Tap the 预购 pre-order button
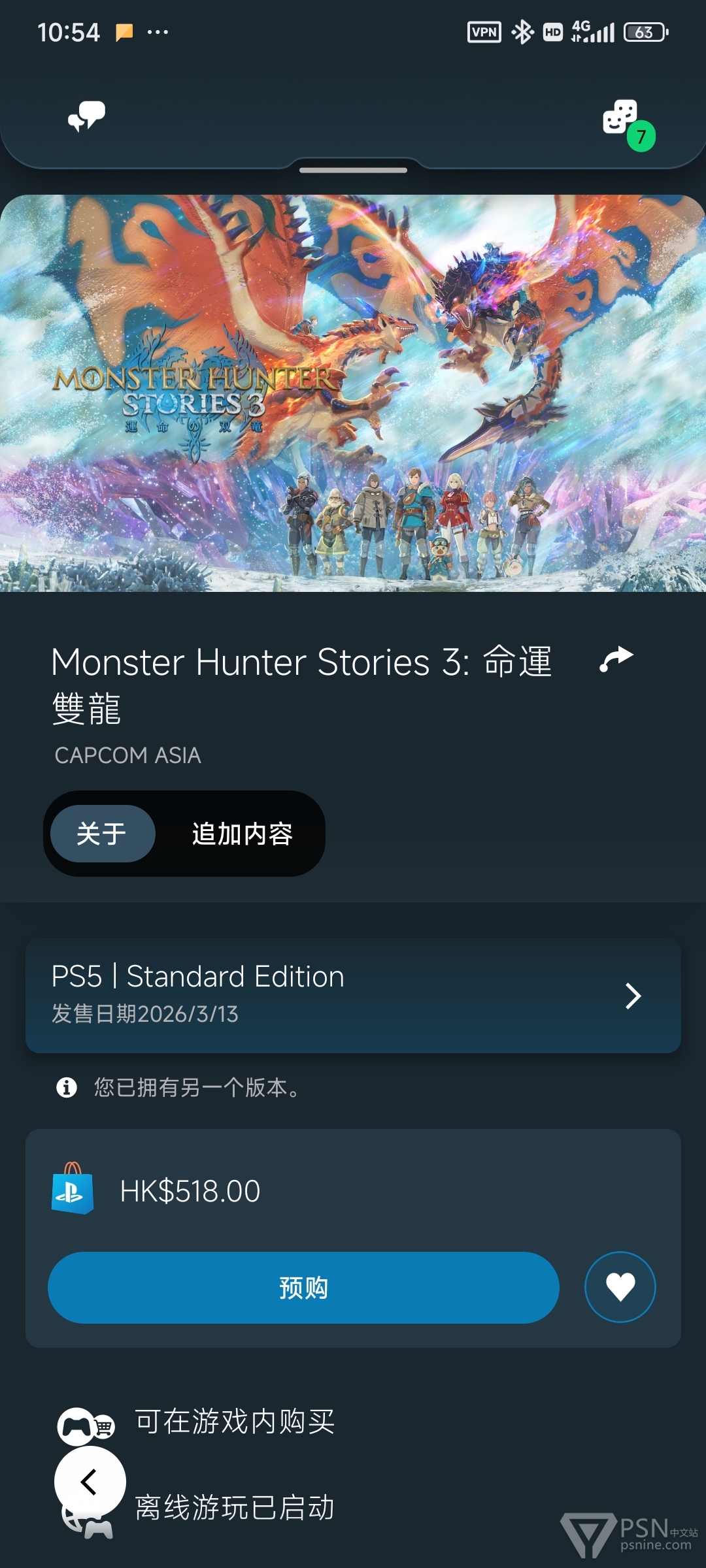Screen dimensions: 706x1568 click(x=303, y=1287)
